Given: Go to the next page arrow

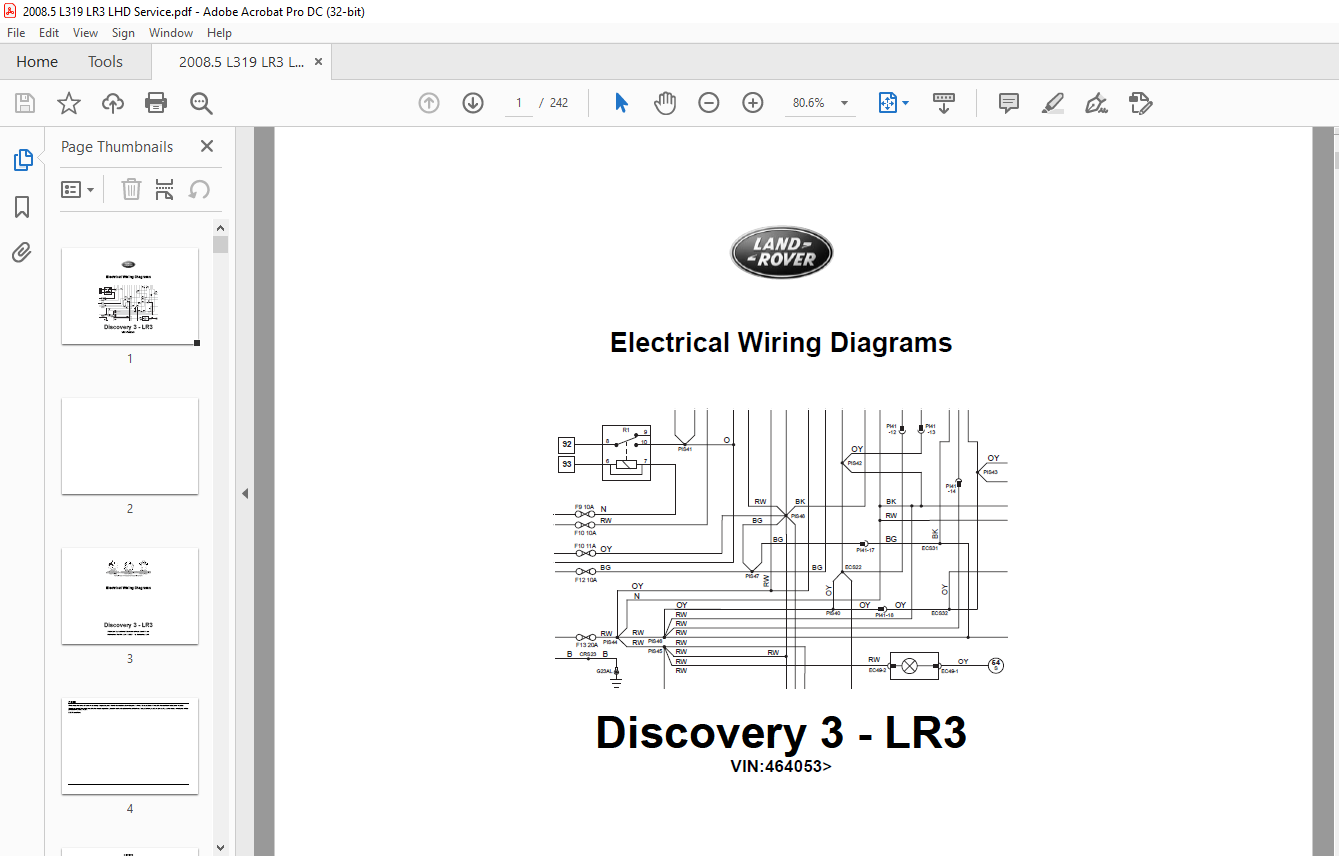Looking at the screenshot, I should coord(473,103).
